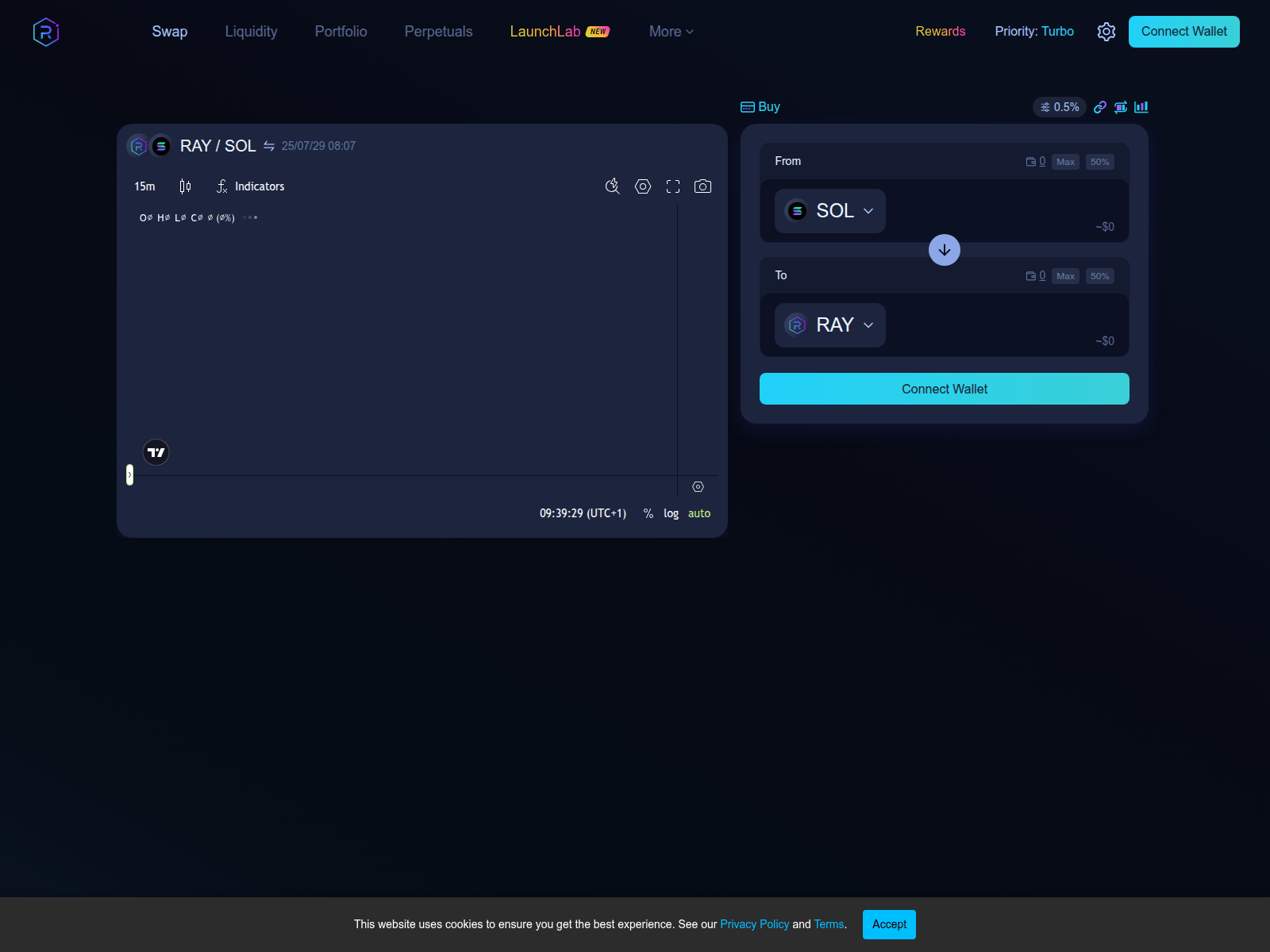1270x952 pixels.
Task: Click the To wallet balance icon
Action: (1030, 276)
